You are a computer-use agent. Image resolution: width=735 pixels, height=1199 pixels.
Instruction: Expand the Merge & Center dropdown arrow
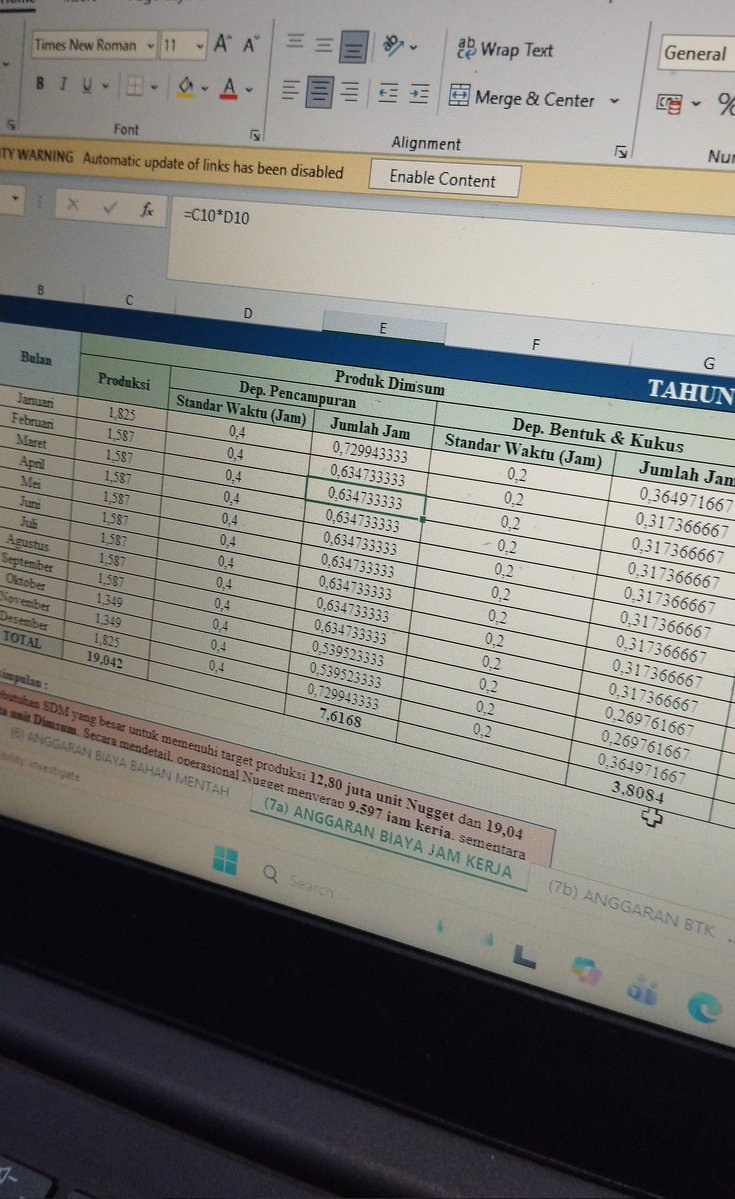pos(614,101)
